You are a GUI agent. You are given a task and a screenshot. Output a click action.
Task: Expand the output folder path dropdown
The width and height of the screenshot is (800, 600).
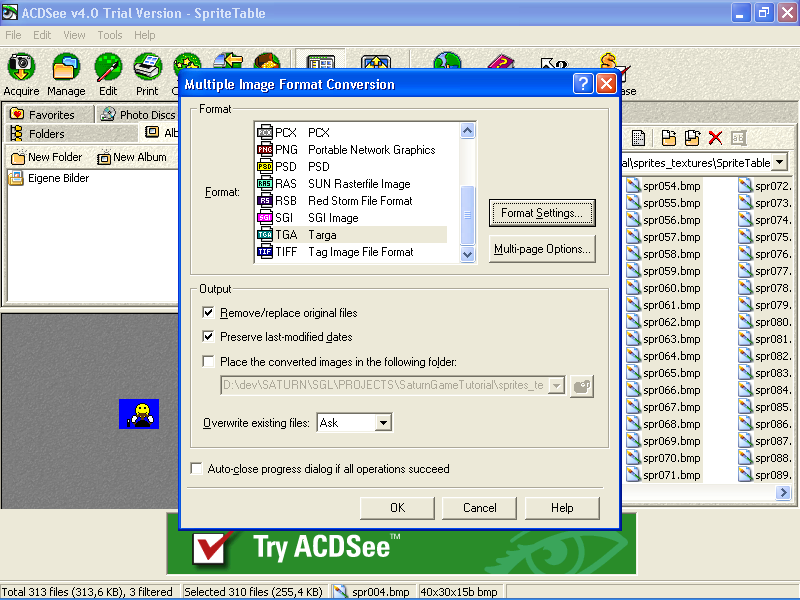556,386
